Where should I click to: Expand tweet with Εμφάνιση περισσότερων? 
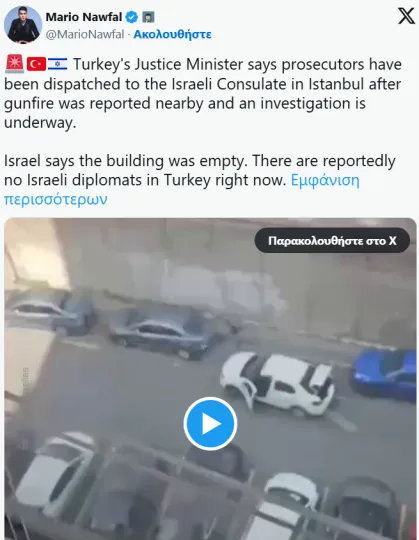point(181,189)
